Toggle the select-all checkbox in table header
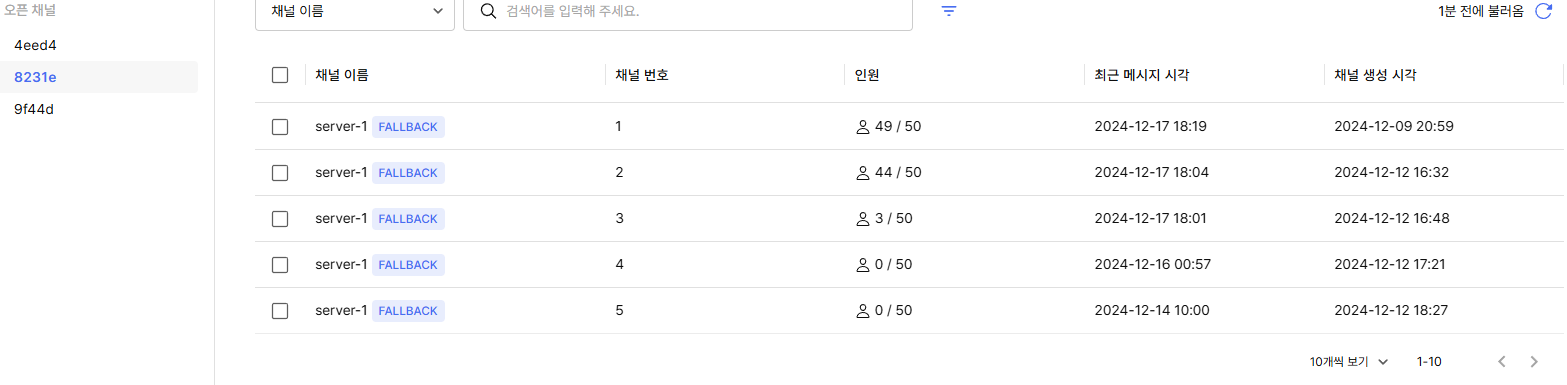 280,75
